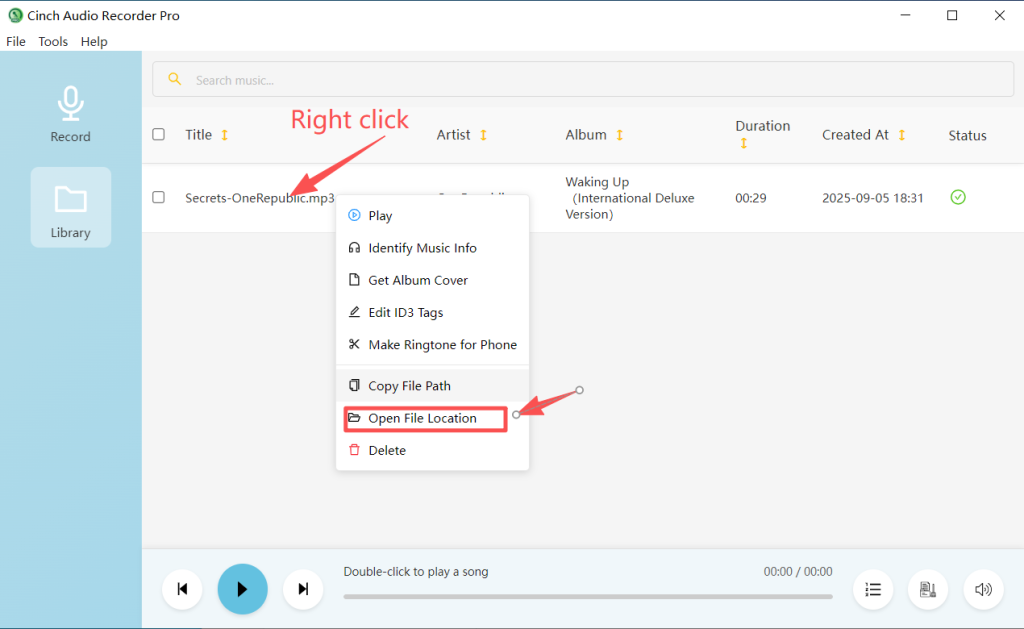Click the volume speaker icon

(983, 589)
